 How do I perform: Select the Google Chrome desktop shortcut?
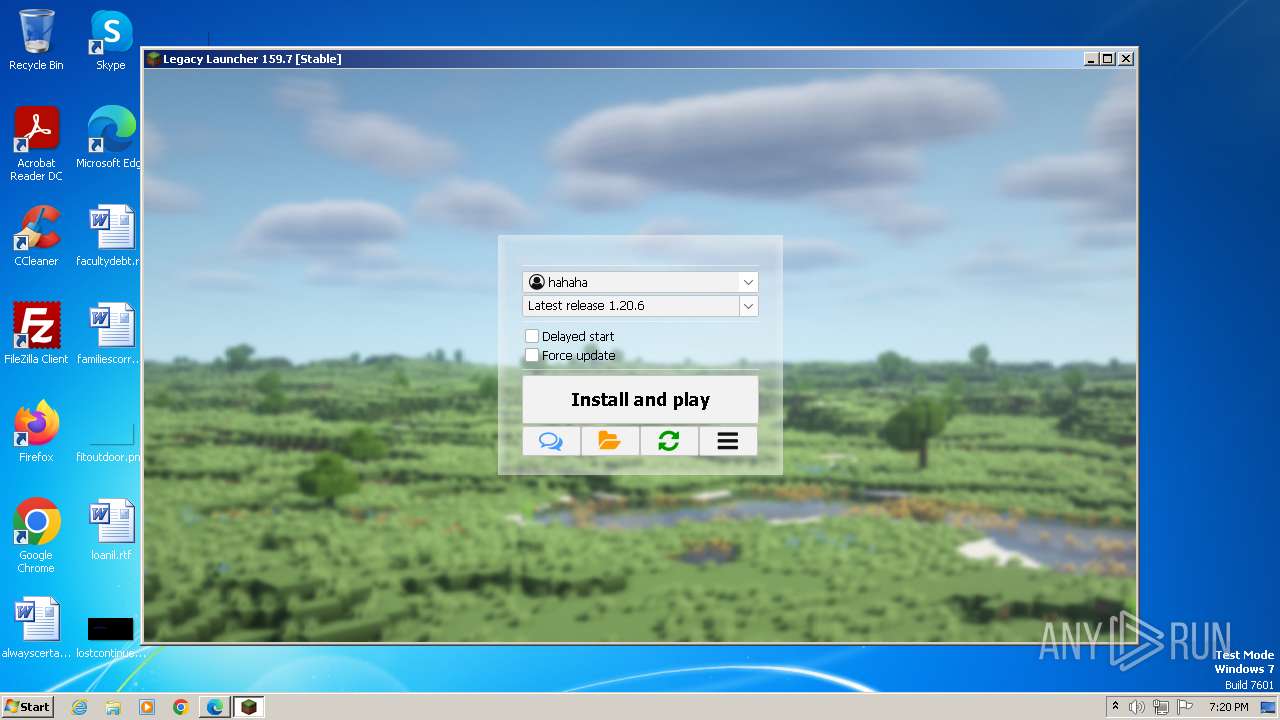[36, 536]
